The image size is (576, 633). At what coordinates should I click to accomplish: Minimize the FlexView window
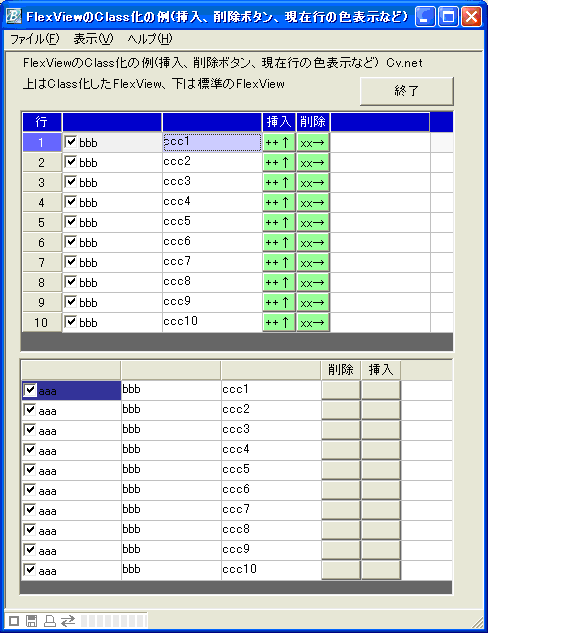click(425, 17)
